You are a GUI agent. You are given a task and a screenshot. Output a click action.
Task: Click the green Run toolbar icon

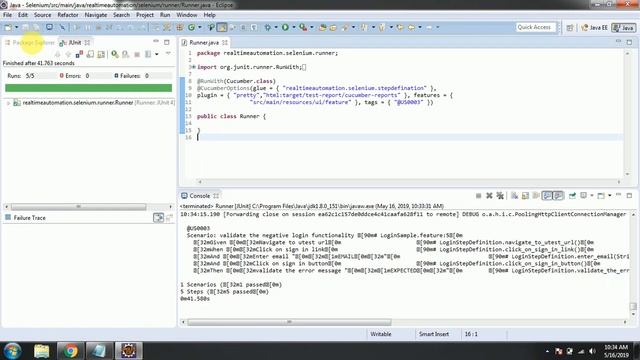click(285, 27)
